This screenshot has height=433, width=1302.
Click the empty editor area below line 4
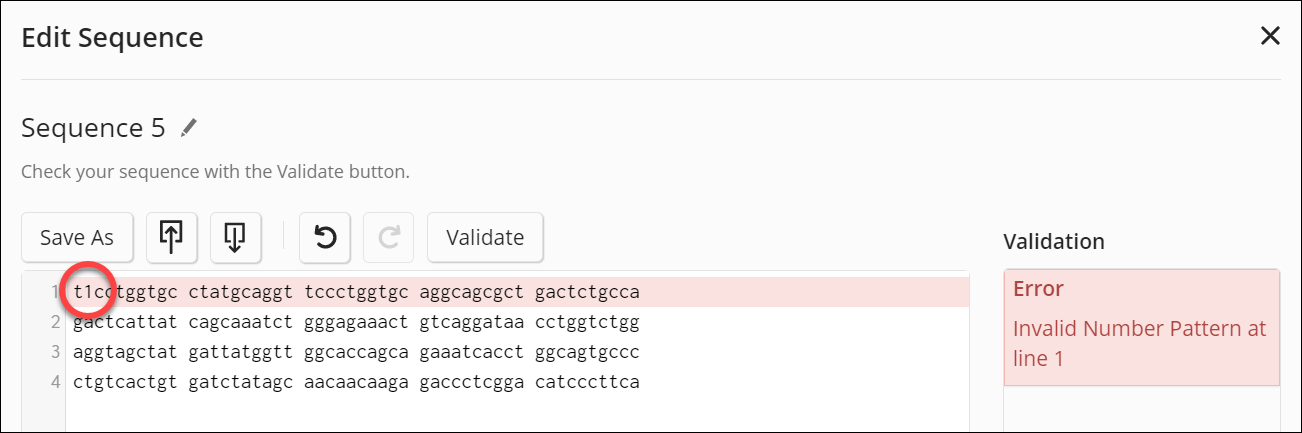[500, 415]
